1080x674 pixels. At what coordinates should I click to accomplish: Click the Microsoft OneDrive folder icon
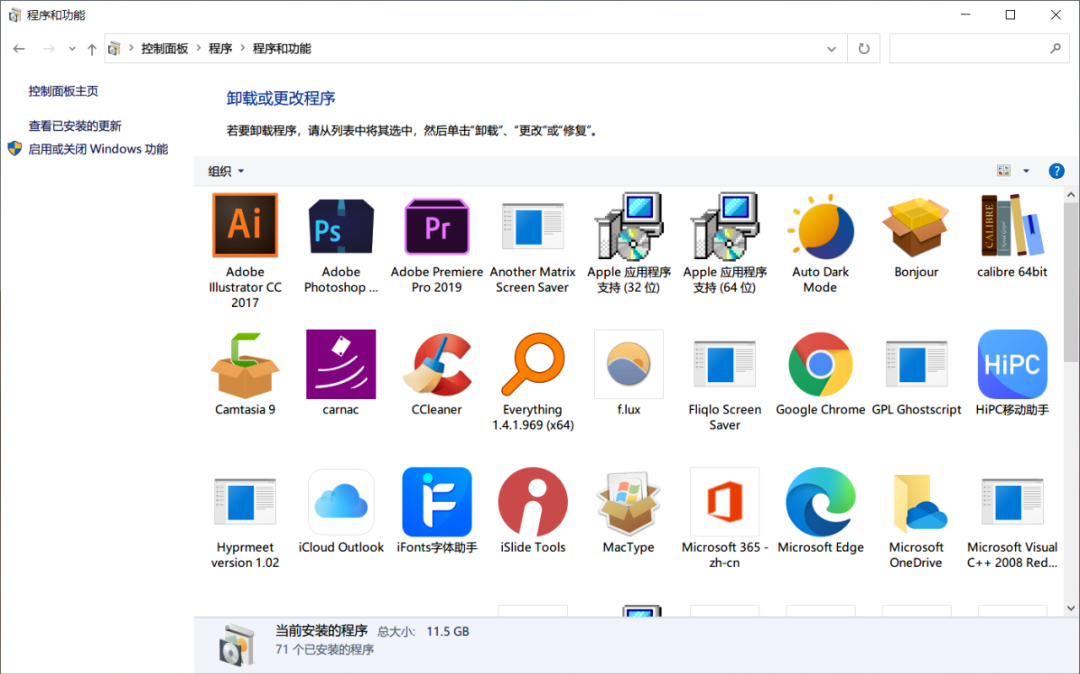tap(919, 503)
